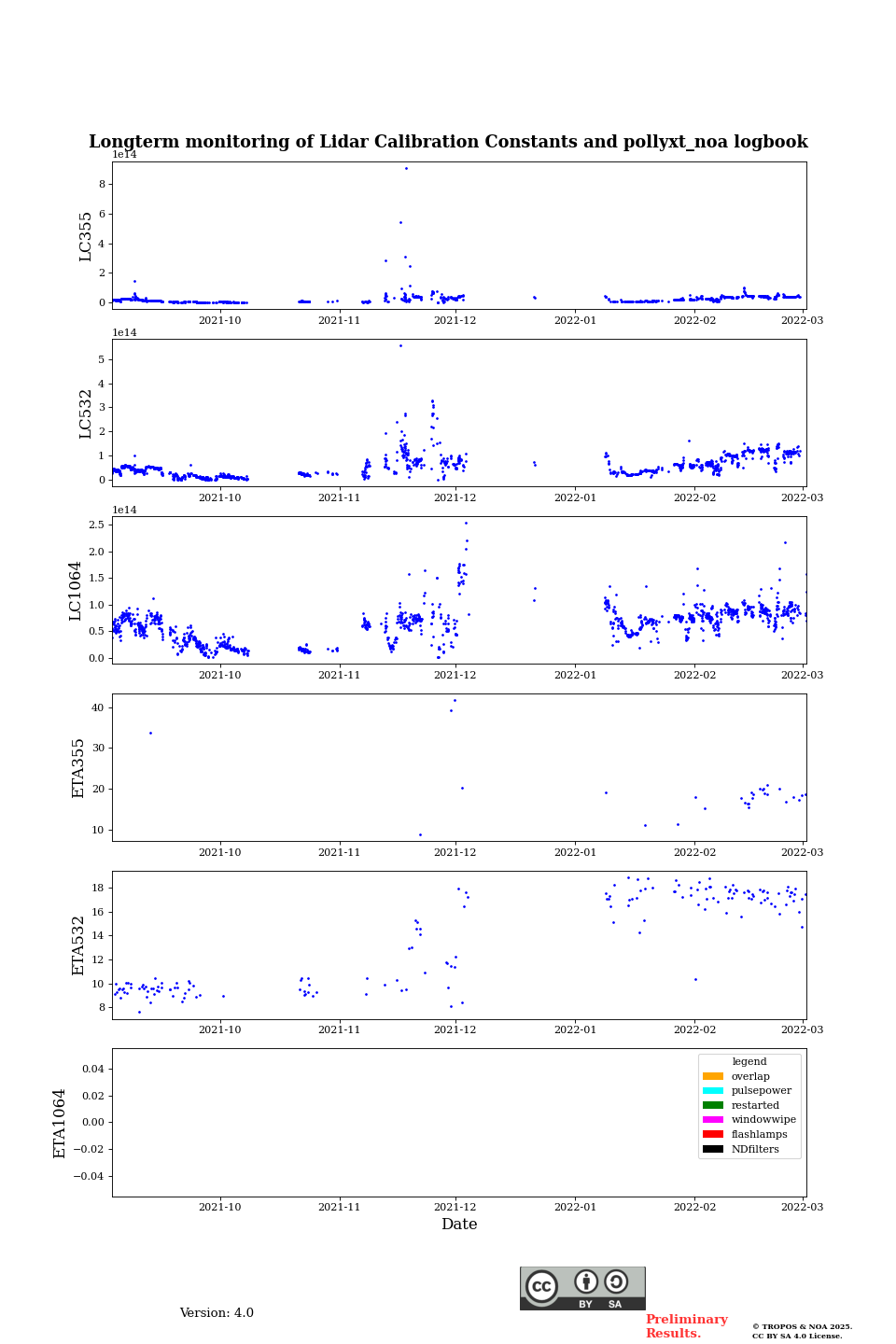Click the SA share-alike arrow icon
The width and height of the screenshot is (896, 1344).
pos(616,1281)
